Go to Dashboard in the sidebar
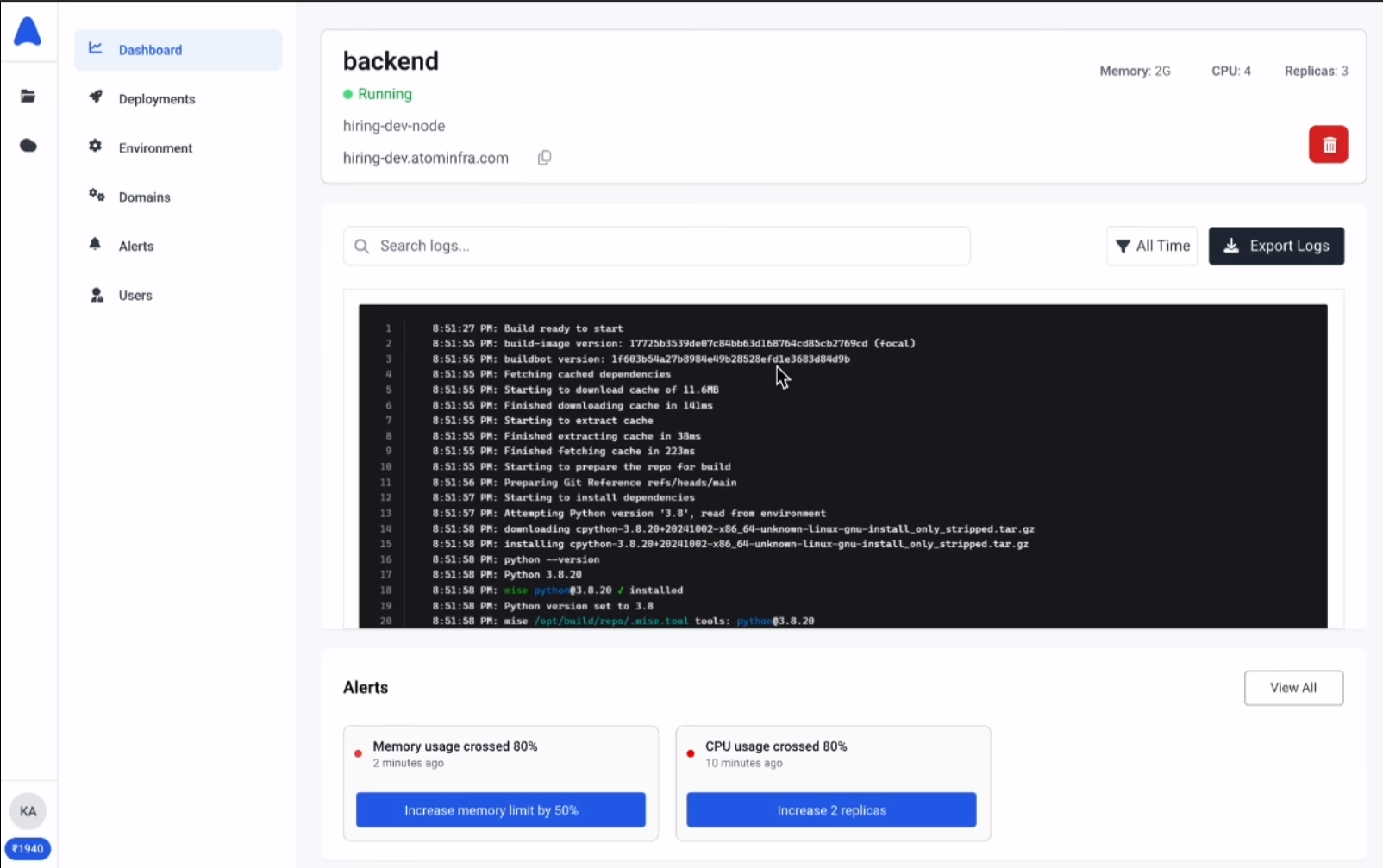 178,50
